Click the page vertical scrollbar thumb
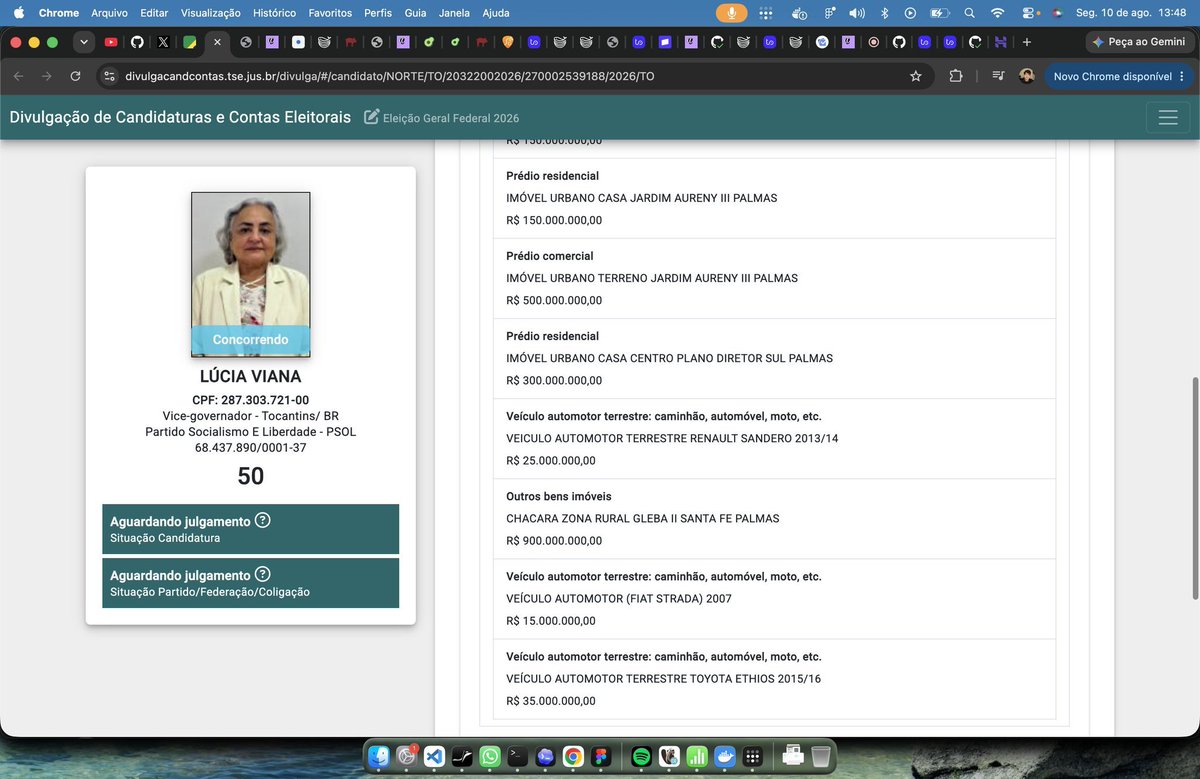 [1194, 488]
